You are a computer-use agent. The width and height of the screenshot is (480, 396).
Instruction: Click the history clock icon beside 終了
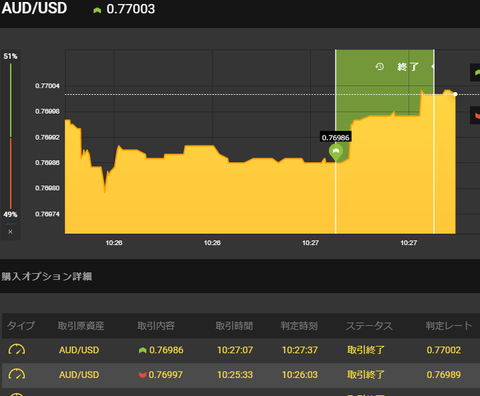[x=380, y=67]
